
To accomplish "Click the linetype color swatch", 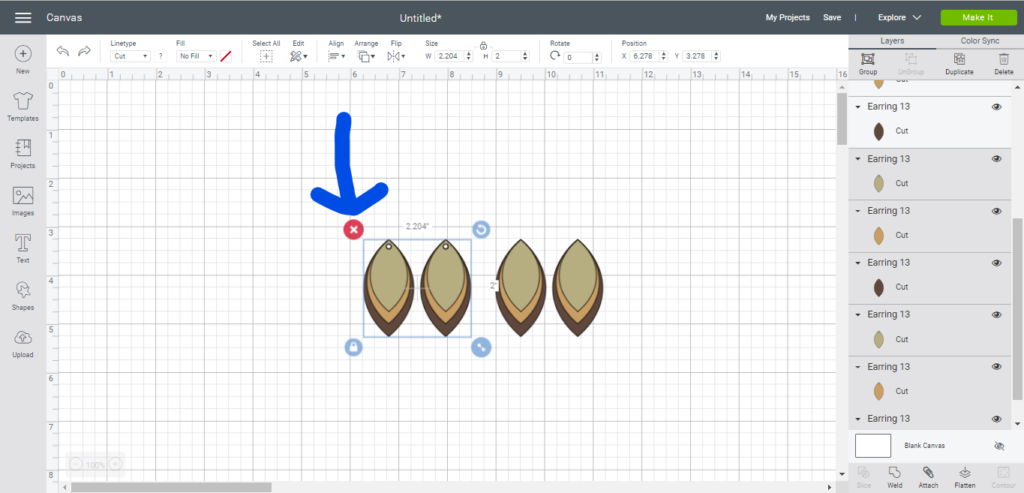I will pyautogui.click(x=226, y=57).
